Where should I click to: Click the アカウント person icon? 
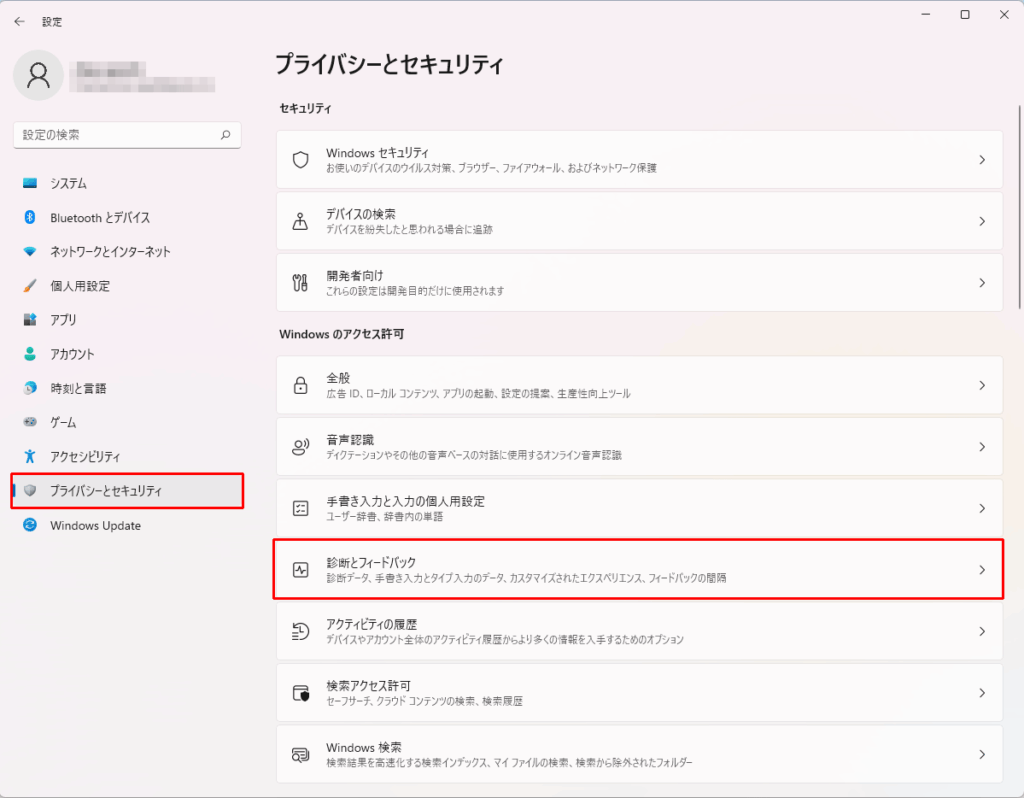(x=30, y=354)
